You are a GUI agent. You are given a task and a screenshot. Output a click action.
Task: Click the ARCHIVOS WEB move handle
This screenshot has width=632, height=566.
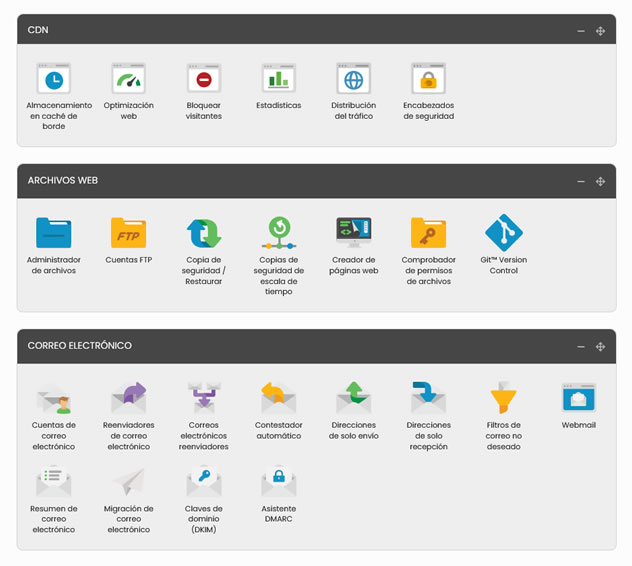pyautogui.click(x=600, y=181)
